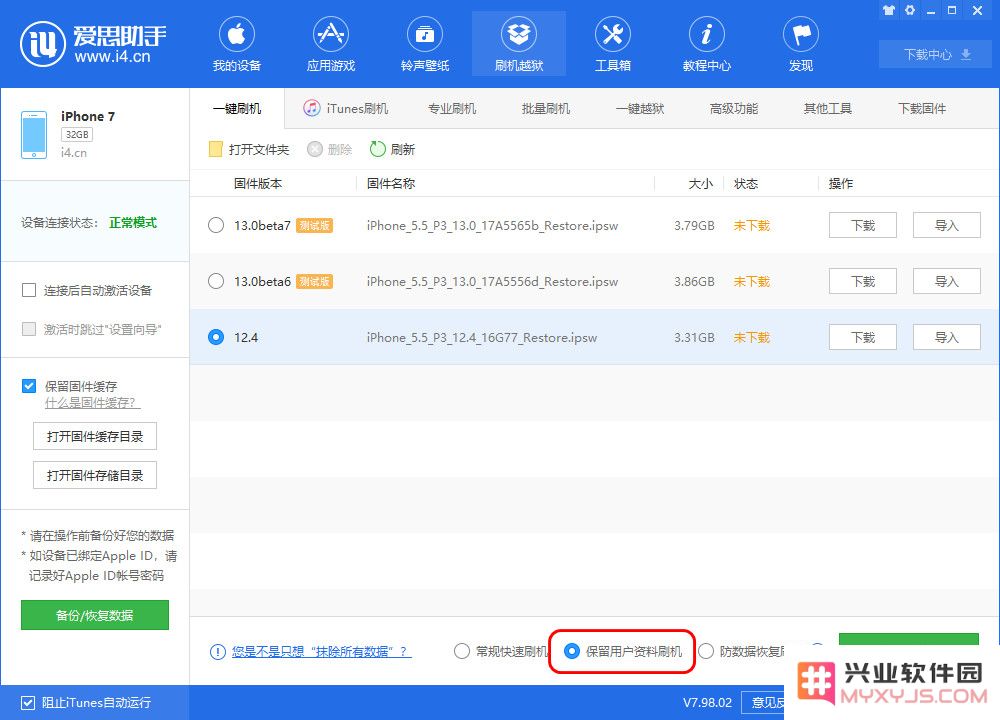Click the 大小 column header

point(700,184)
